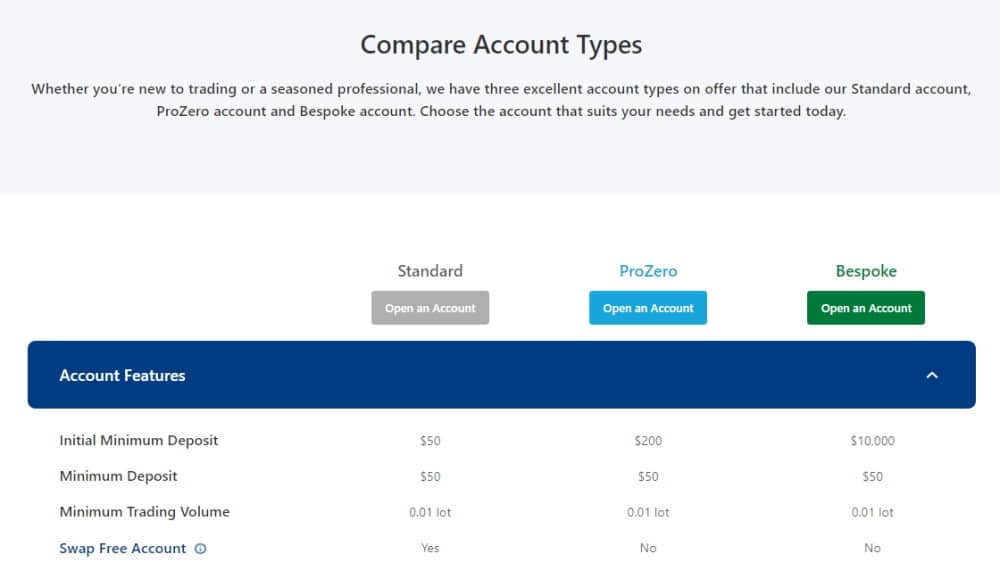Screen dimensions: 1000x579
Task: Select Bespoke's $10,000 initial deposit value
Action: pyautogui.click(x=872, y=441)
